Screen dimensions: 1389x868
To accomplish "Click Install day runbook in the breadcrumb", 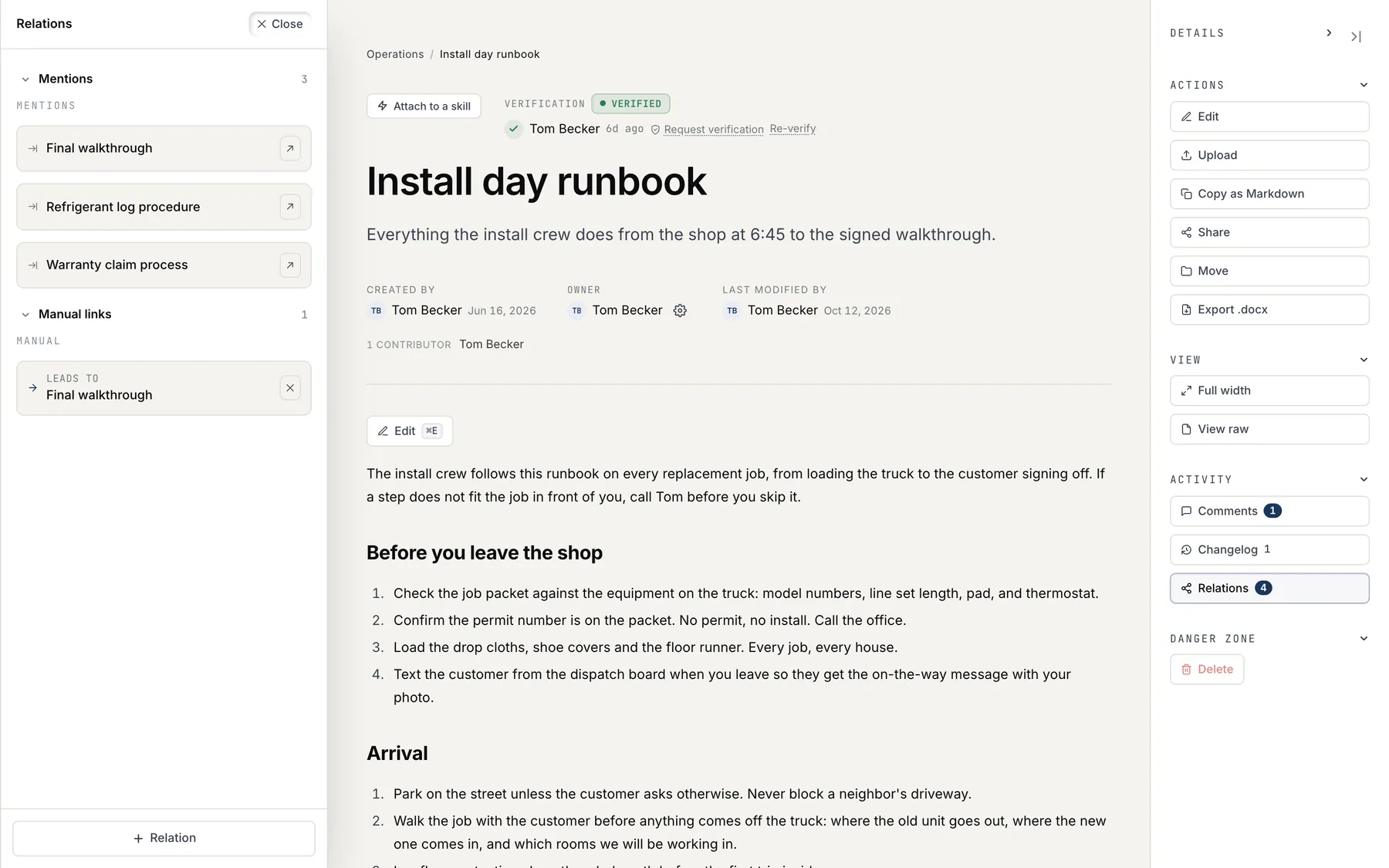I will click(489, 54).
